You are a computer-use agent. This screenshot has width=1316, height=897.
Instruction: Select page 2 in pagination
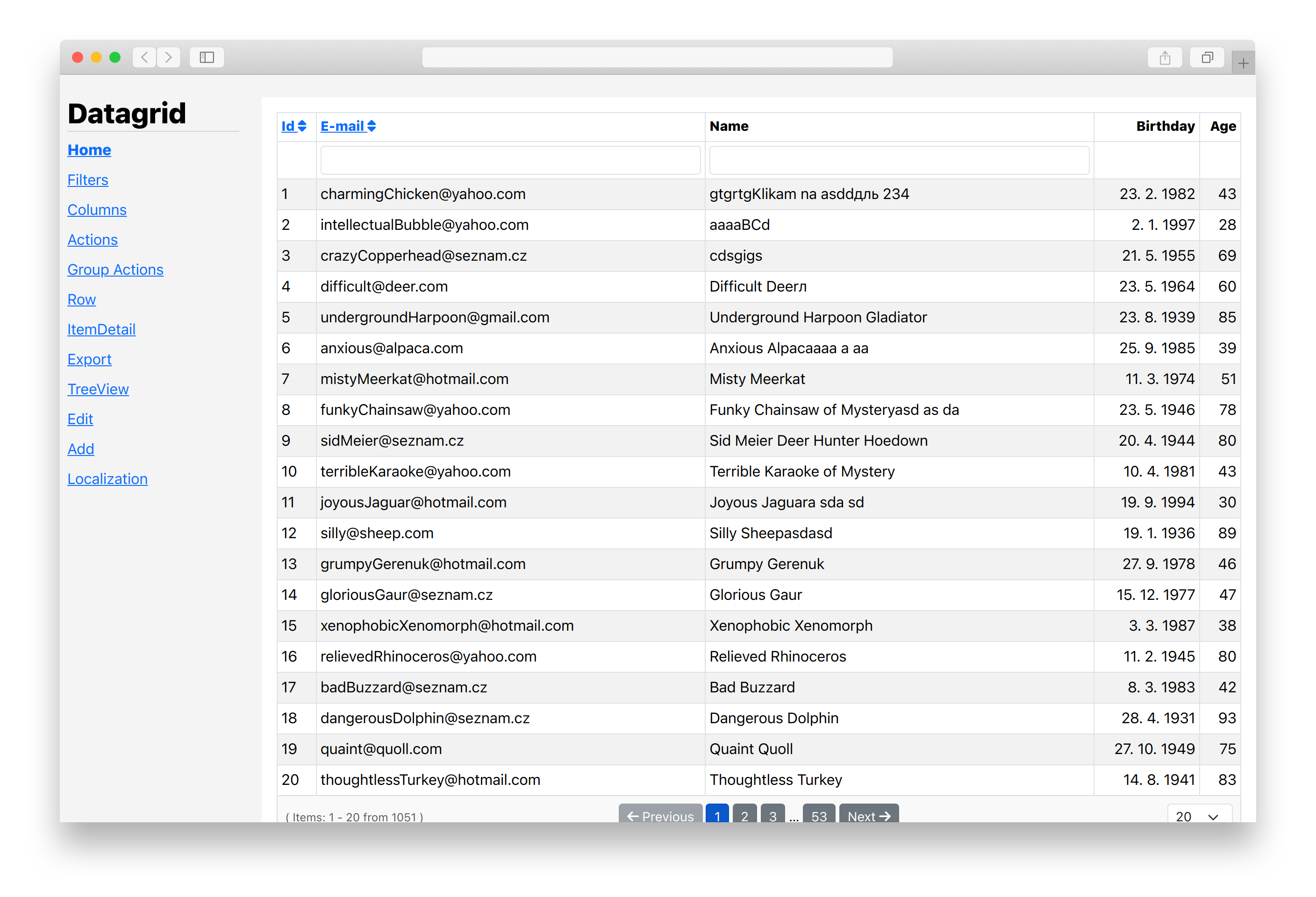click(x=744, y=816)
